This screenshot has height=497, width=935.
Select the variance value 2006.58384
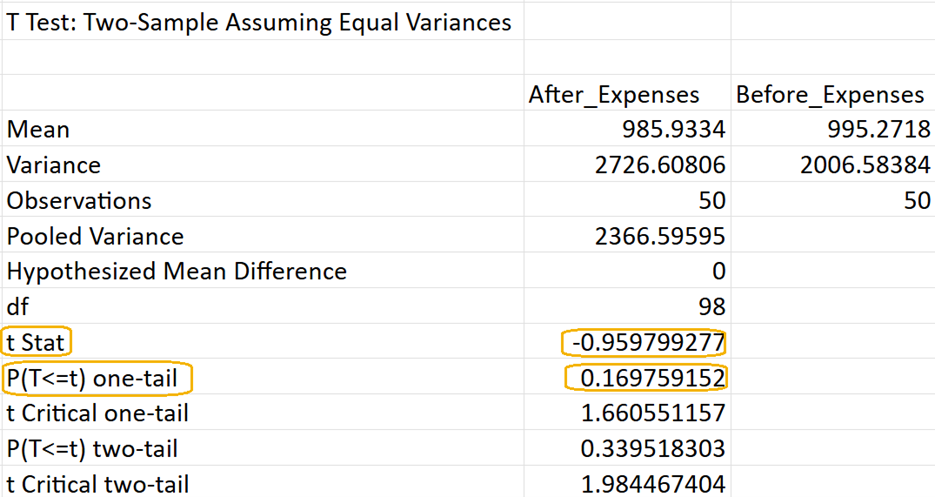point(866,165)
